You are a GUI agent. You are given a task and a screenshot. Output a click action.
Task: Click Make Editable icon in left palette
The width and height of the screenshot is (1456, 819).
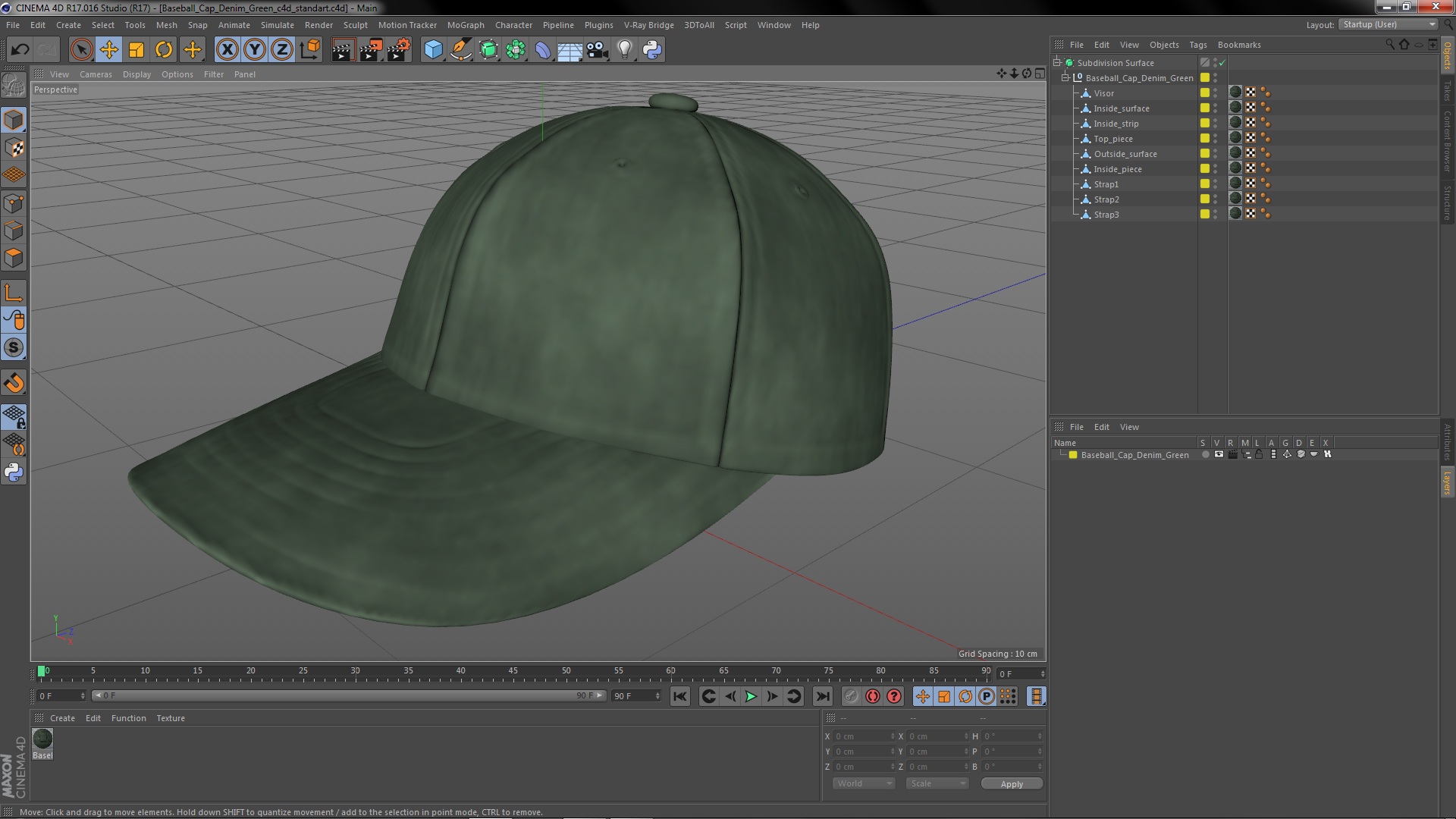[x=14, y=85]
